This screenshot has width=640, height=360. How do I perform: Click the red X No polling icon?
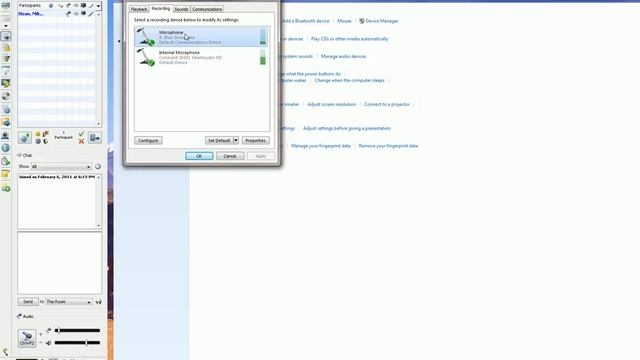81,141
